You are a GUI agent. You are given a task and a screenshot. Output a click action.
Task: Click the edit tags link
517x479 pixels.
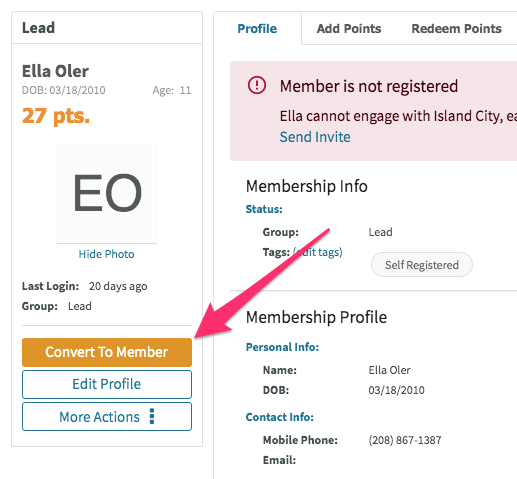(x=318, y=252)
